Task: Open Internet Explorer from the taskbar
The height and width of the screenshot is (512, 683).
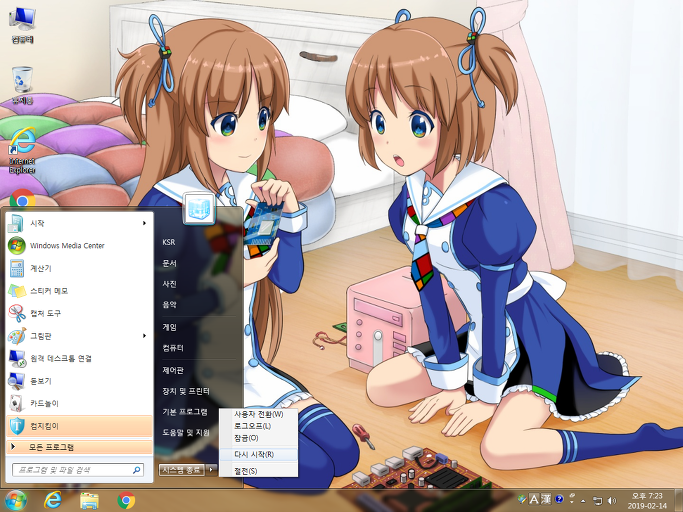Action: click(53, 500)
